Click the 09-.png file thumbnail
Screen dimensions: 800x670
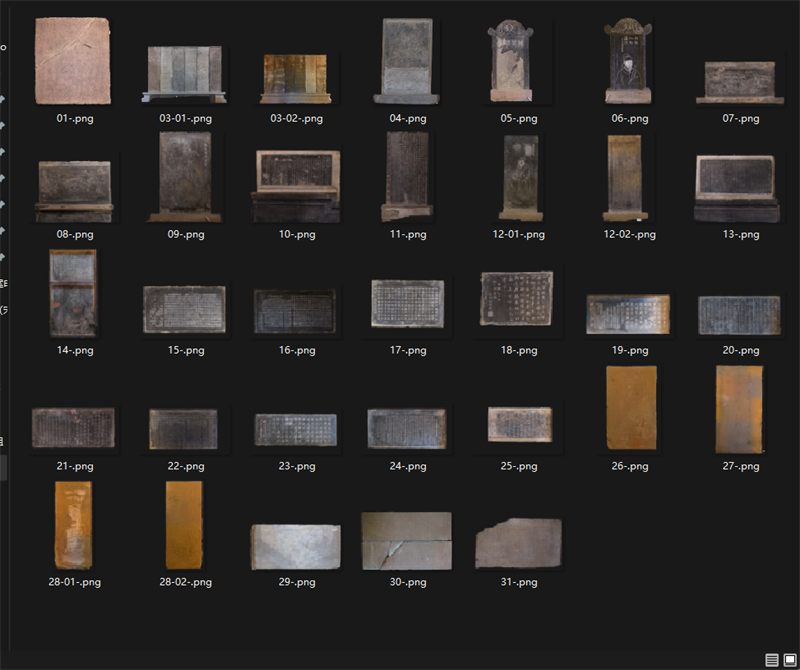185,177
